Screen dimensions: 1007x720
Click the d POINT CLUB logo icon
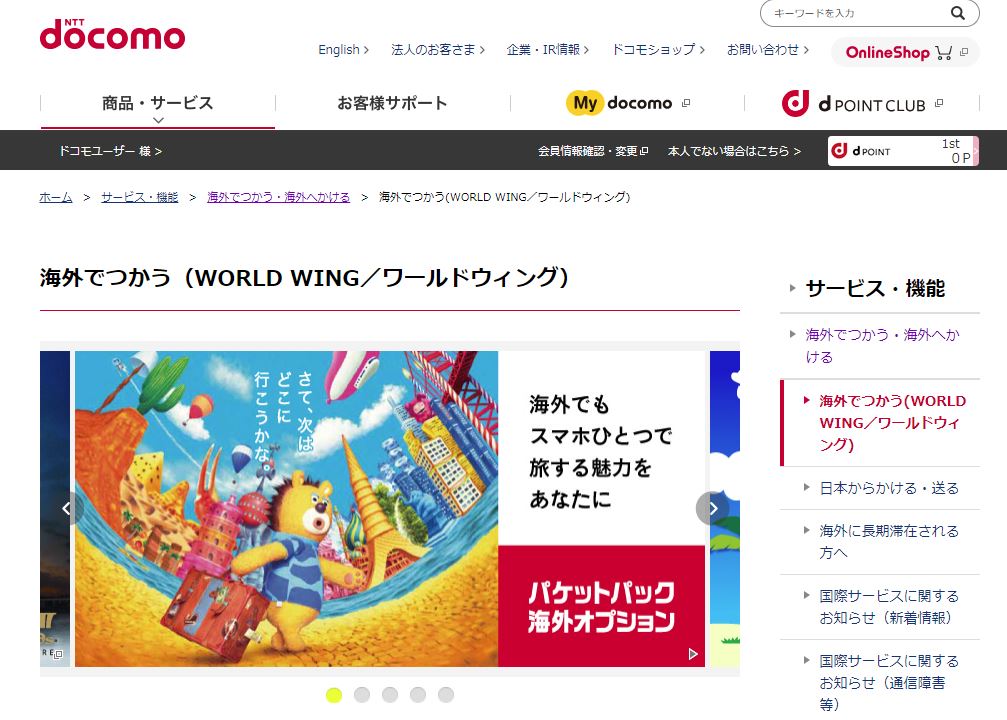[795, 103]
